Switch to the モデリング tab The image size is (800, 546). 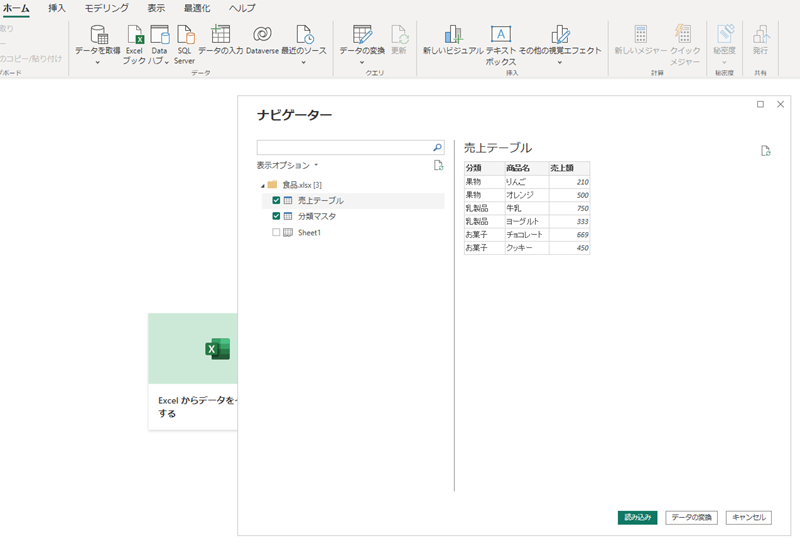[106, 8]
